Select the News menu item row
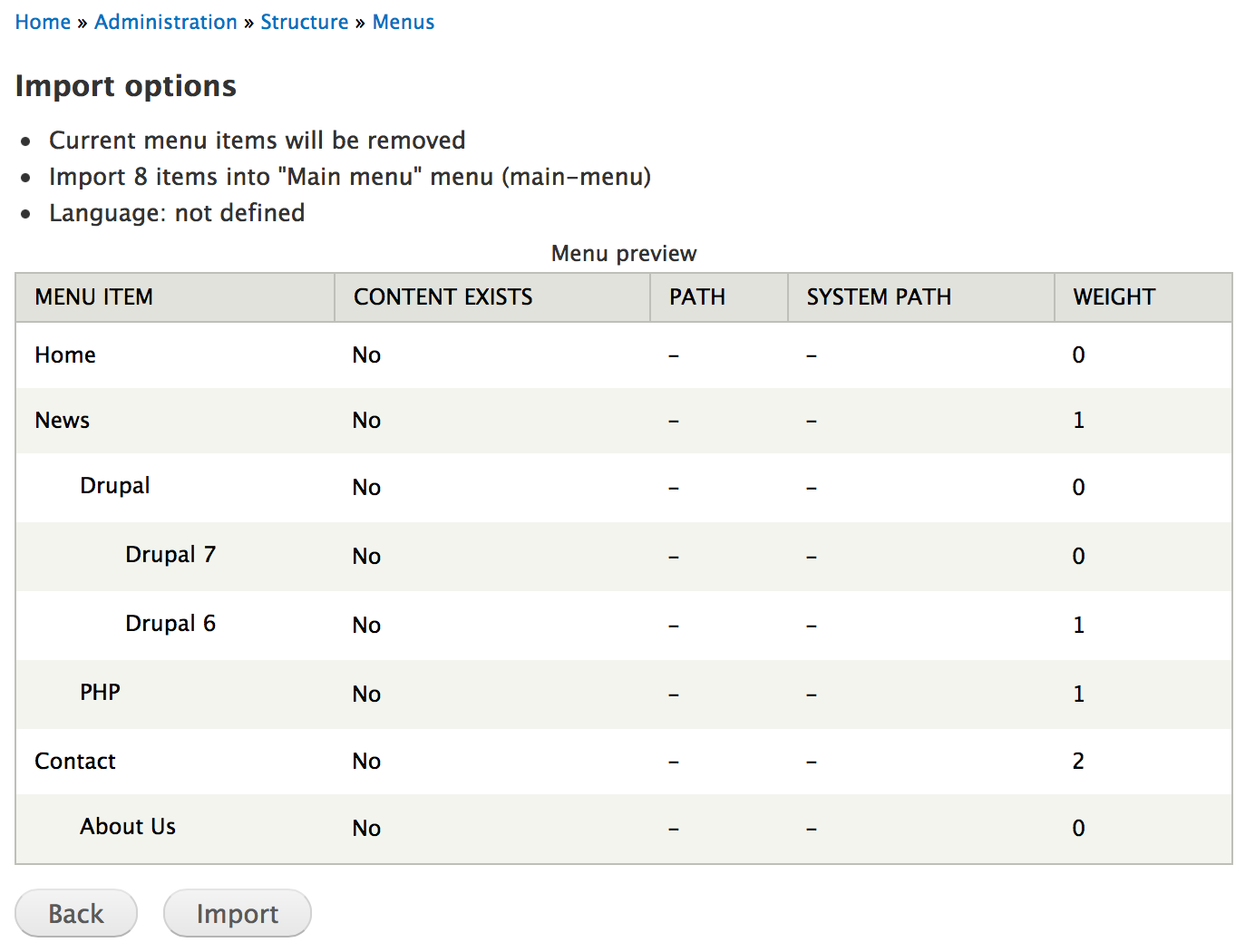This screenshot has height=952, width=1255. pos(62,420)
